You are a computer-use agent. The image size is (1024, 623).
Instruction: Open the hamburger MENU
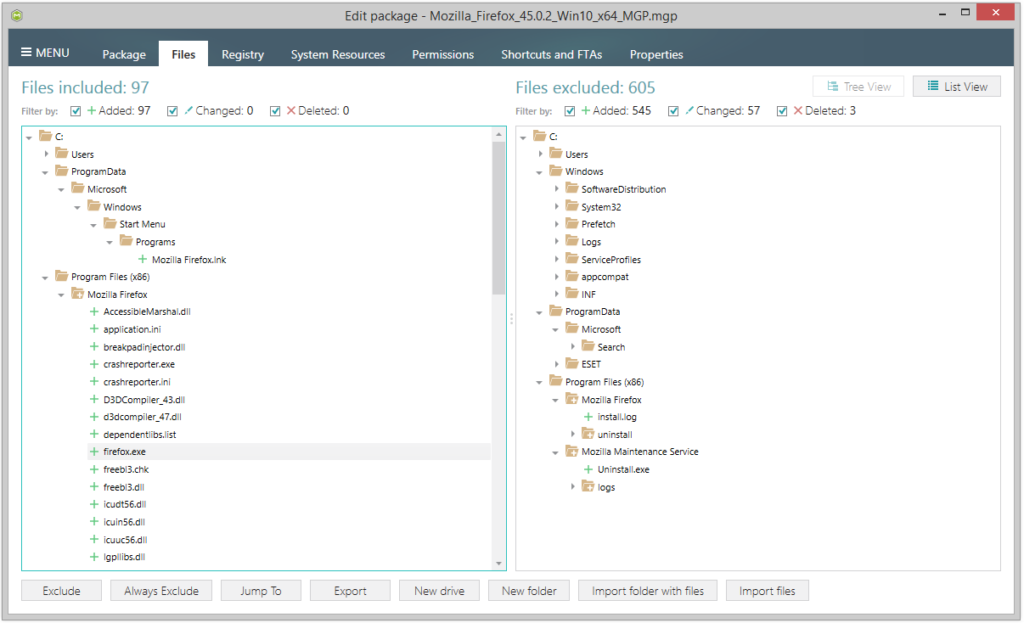tap(45, 53)
